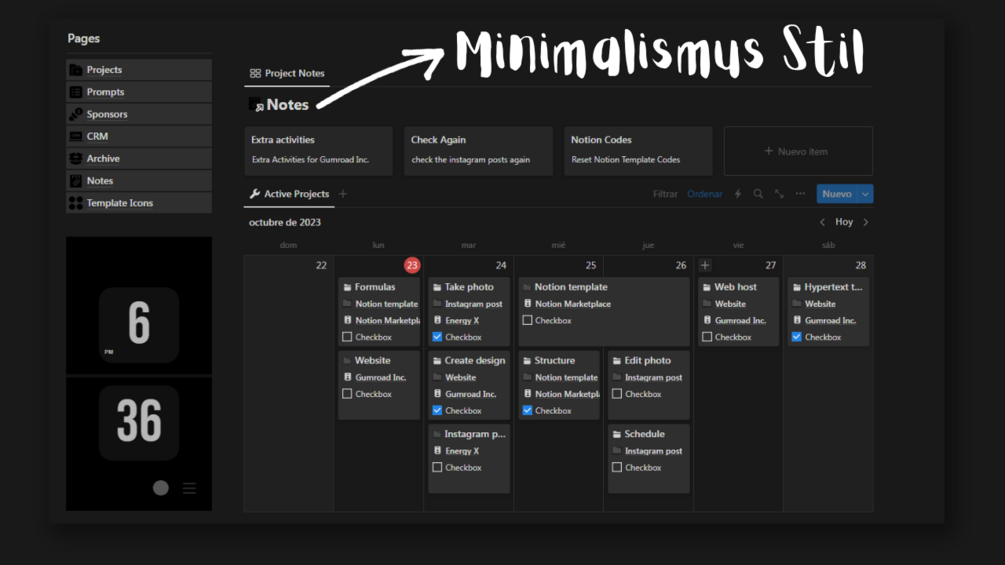Click the Filtrar button
The image size is (1005, 565).
[665, 194]
